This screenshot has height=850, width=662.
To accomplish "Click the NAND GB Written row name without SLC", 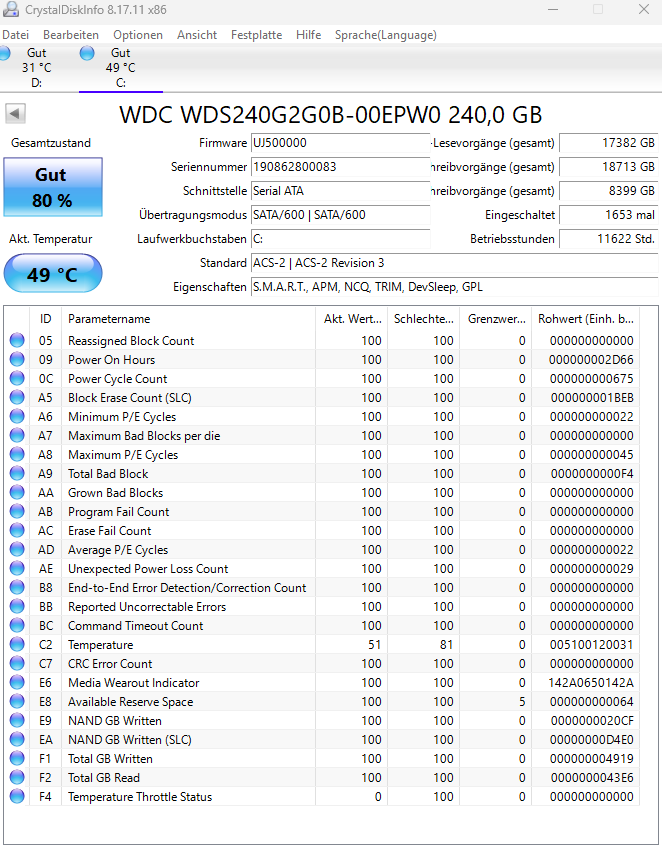I will [x=114, y=720].
